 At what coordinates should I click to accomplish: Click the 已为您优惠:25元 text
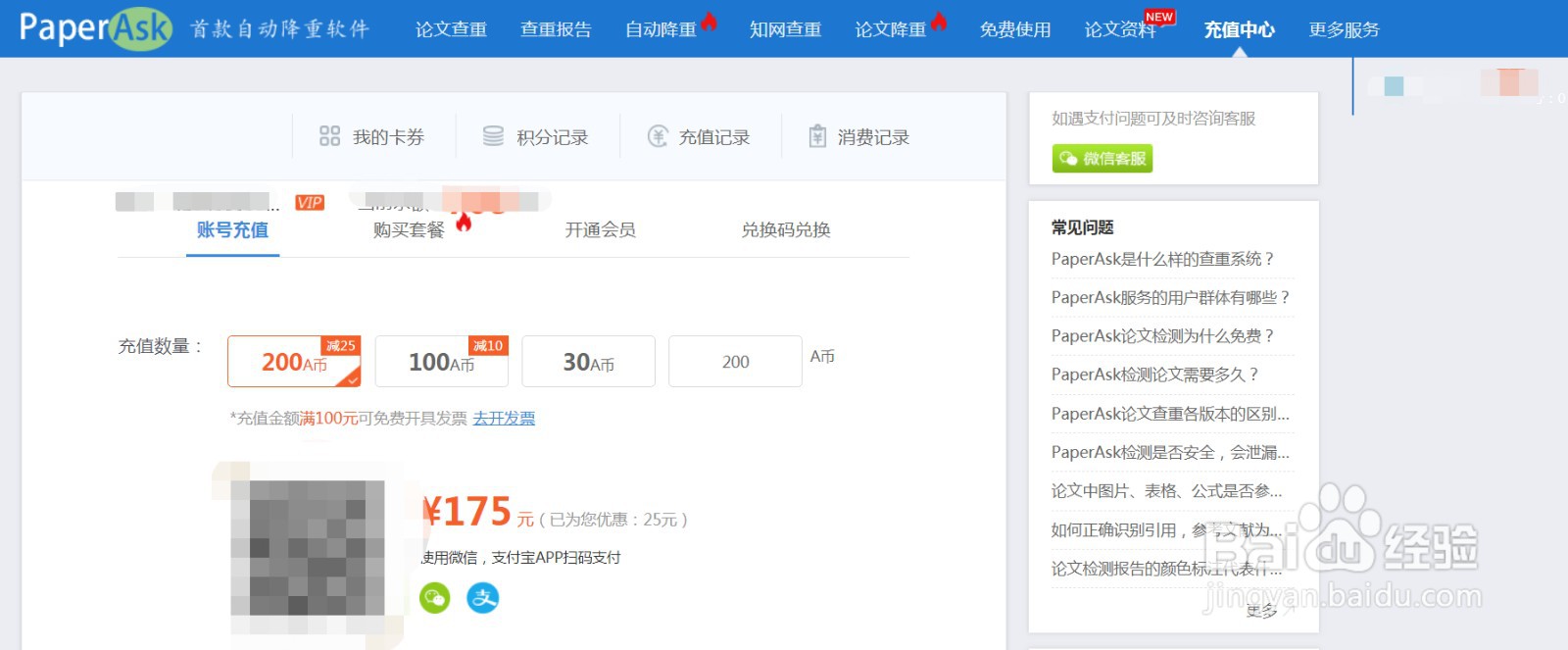coord(612,520)
